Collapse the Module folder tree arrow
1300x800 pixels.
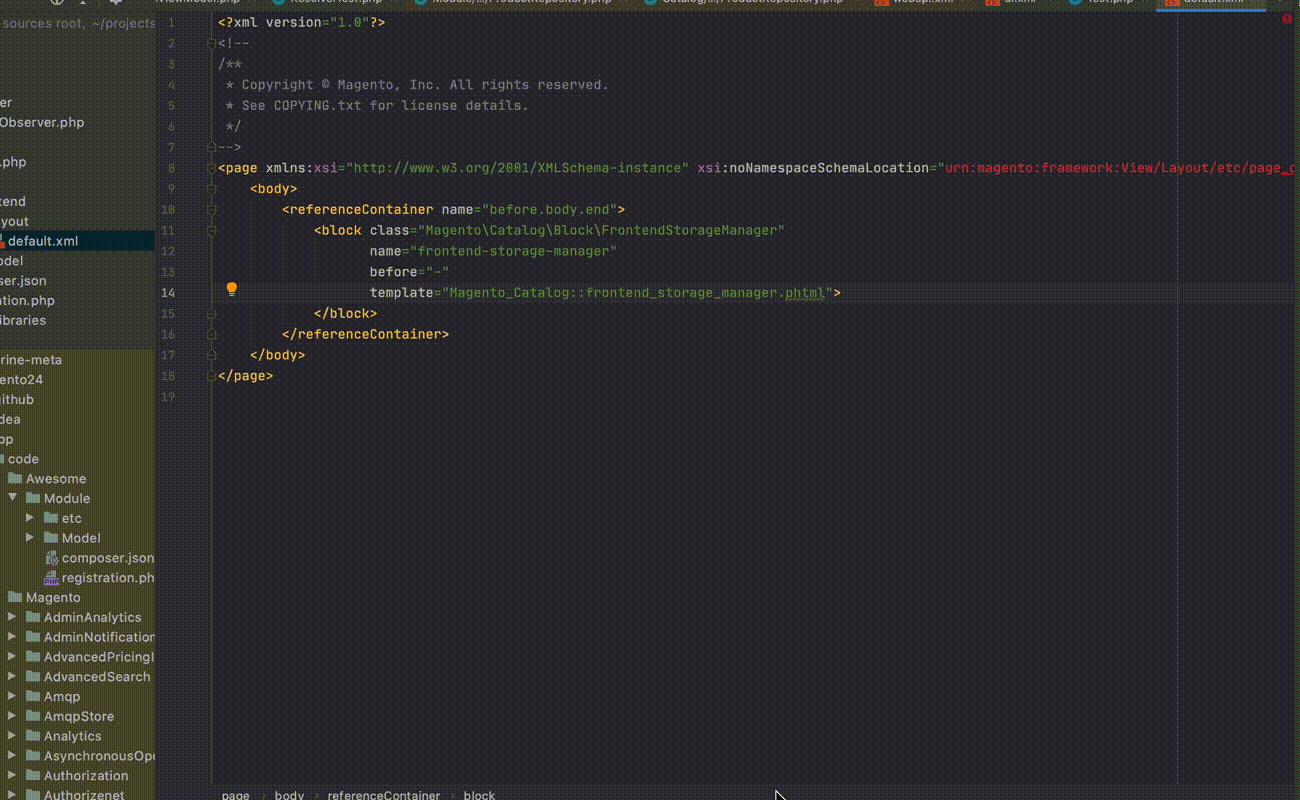coord(12,498)
